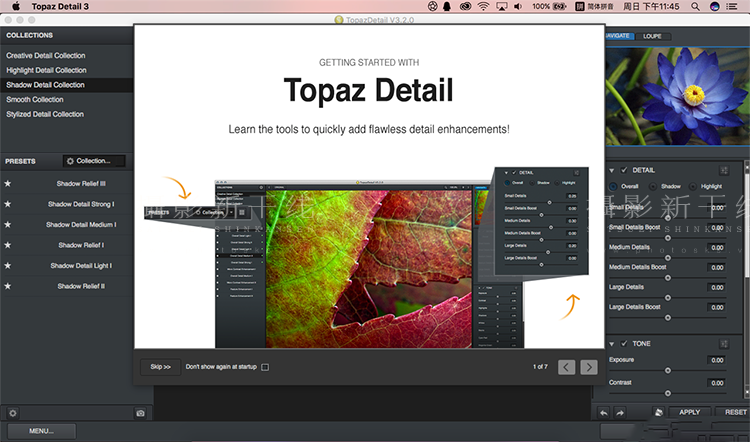Favorite the Shadow Detail Light I star
The height and width of the screenshot is (442, 750).
pos(8,265)
